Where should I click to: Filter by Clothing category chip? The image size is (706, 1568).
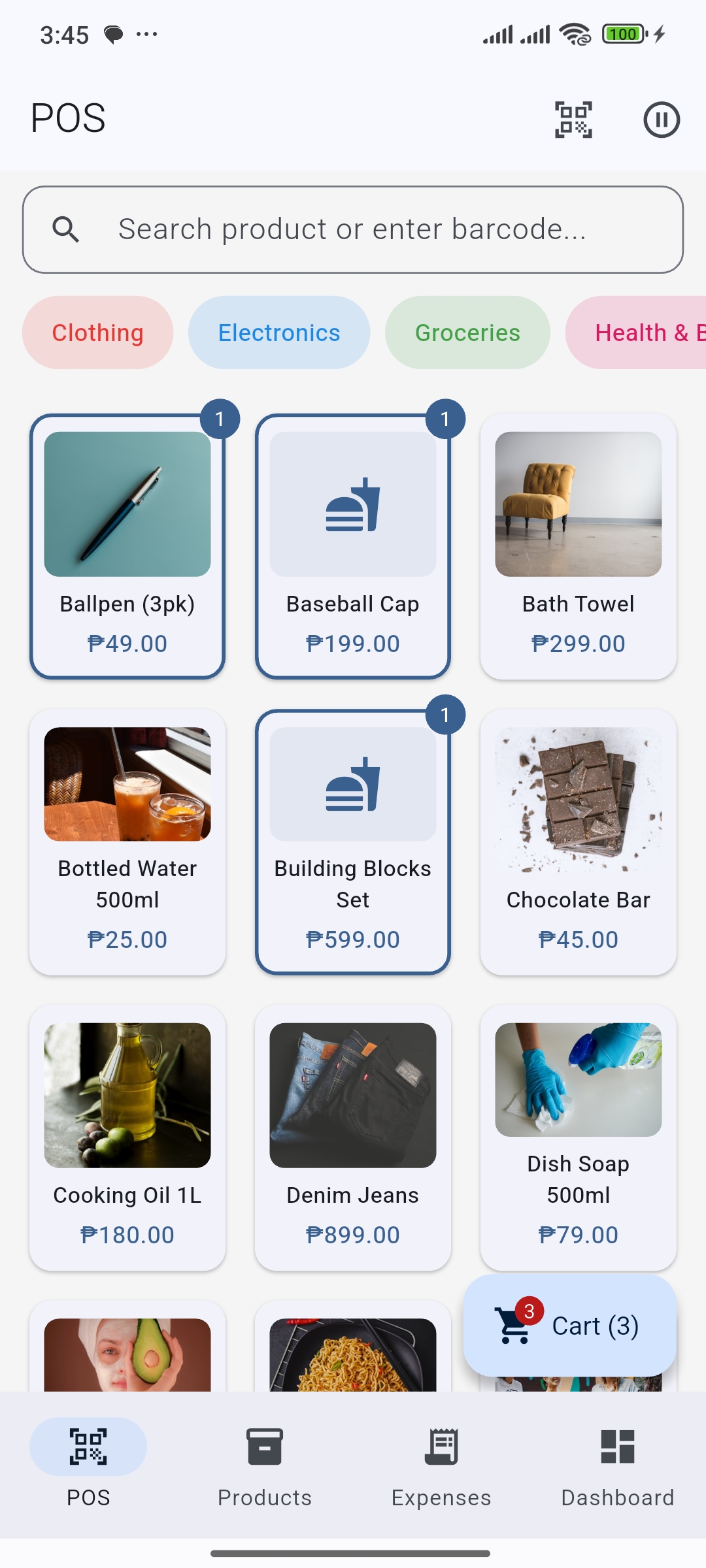(x=98, y=333)
